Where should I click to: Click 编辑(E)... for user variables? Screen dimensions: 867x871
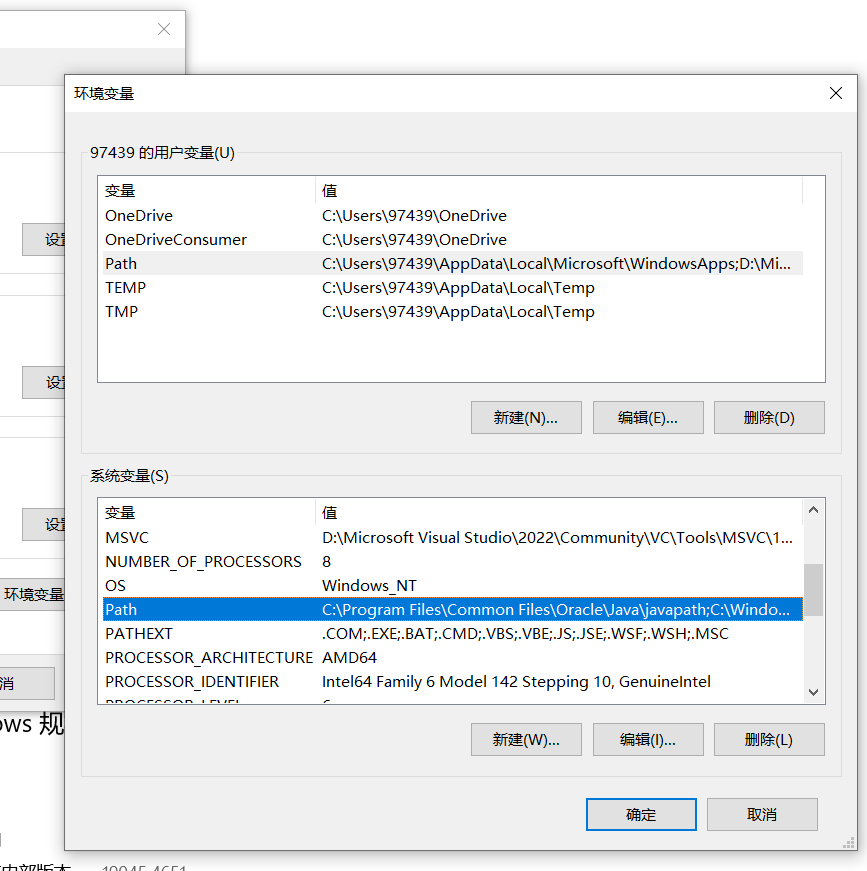648,418
